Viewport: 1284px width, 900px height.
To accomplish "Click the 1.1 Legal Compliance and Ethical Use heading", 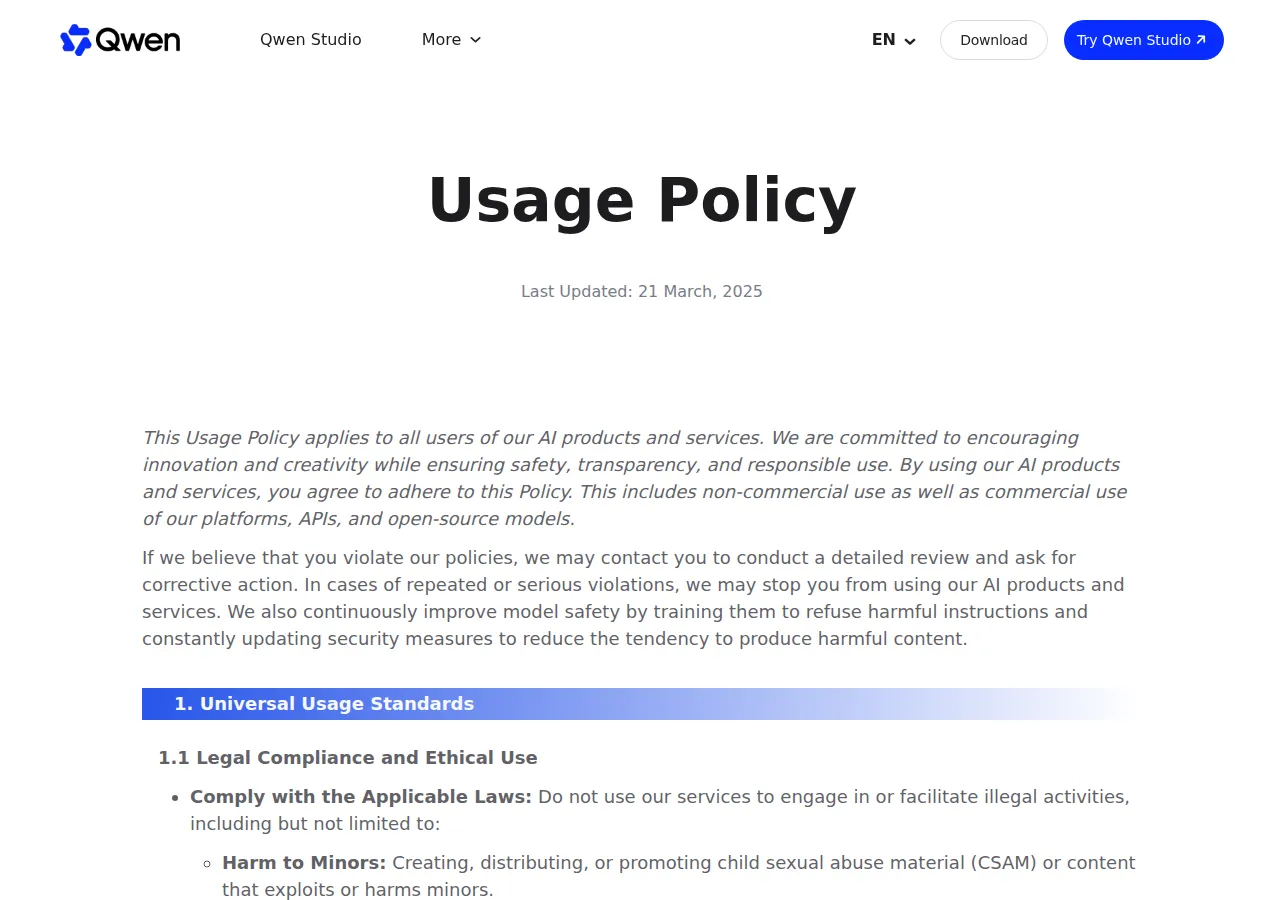I will click(348, 758).
